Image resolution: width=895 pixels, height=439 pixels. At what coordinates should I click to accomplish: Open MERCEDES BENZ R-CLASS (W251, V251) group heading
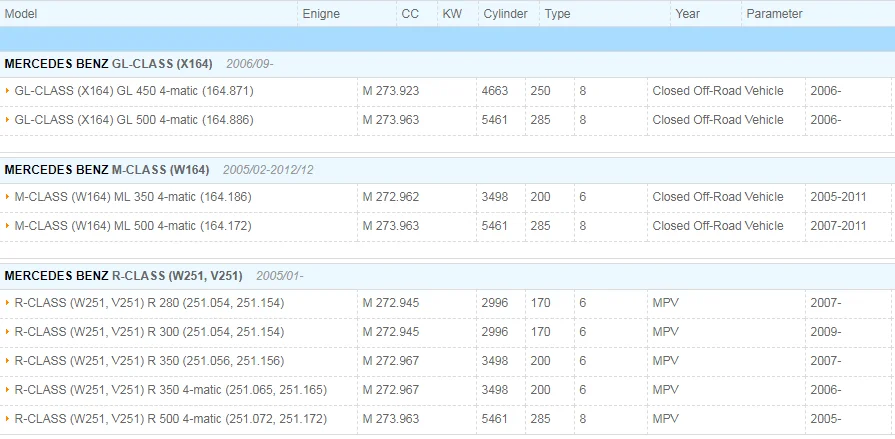click(x=123, y=276)
